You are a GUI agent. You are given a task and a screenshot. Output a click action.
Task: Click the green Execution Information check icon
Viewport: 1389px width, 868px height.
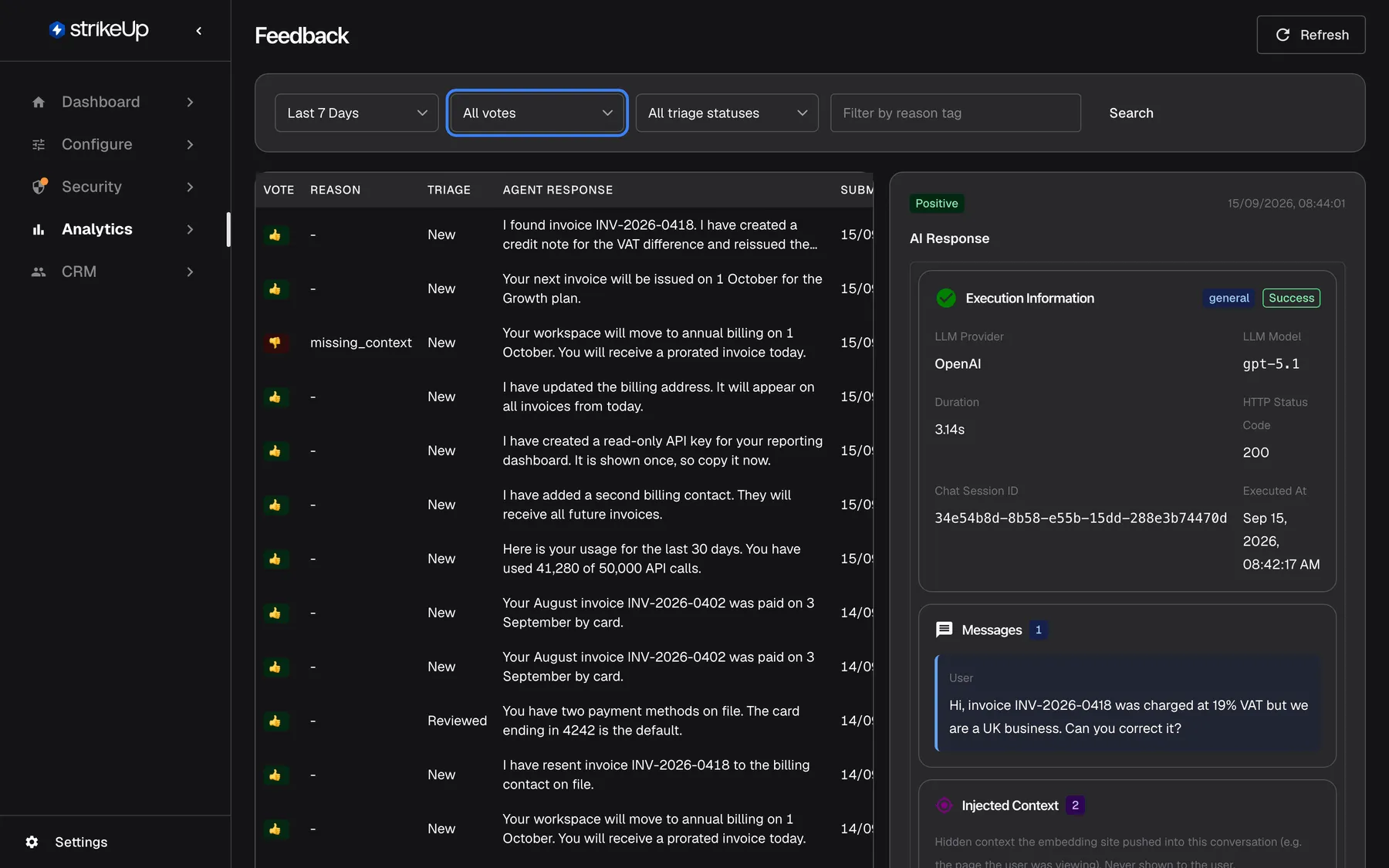click(x=946, y=298)
